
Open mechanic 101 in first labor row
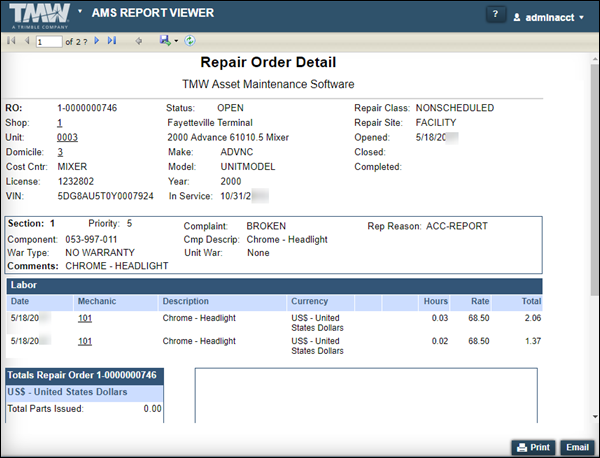pos(85,318)
